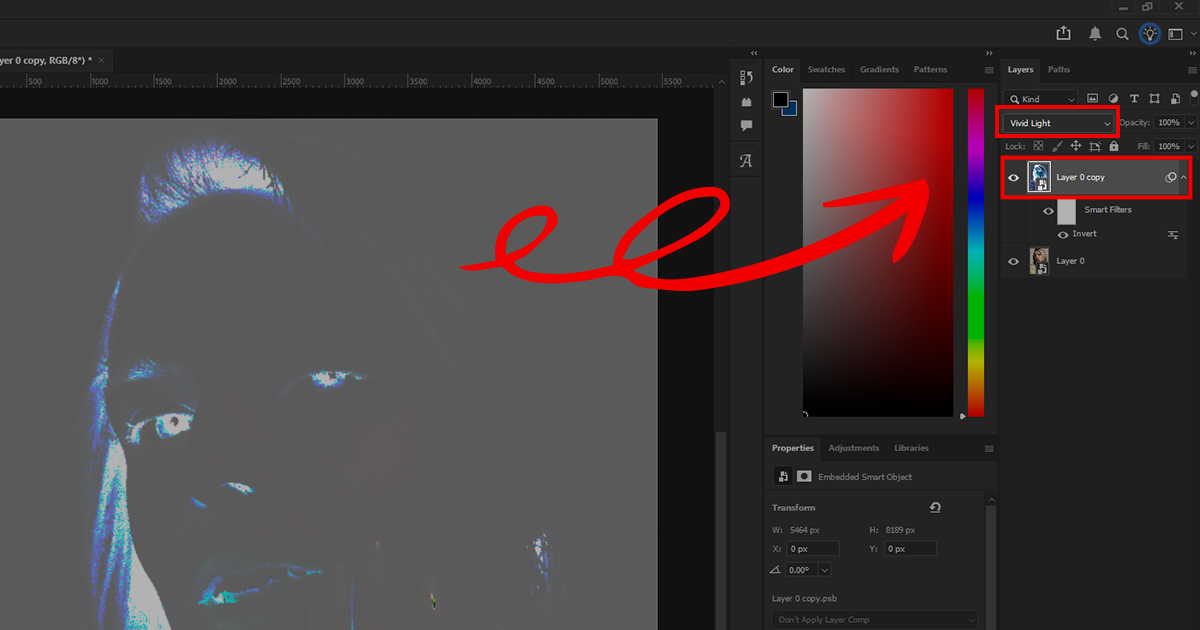
Task: Lock position move icon
Action: 1076,146
